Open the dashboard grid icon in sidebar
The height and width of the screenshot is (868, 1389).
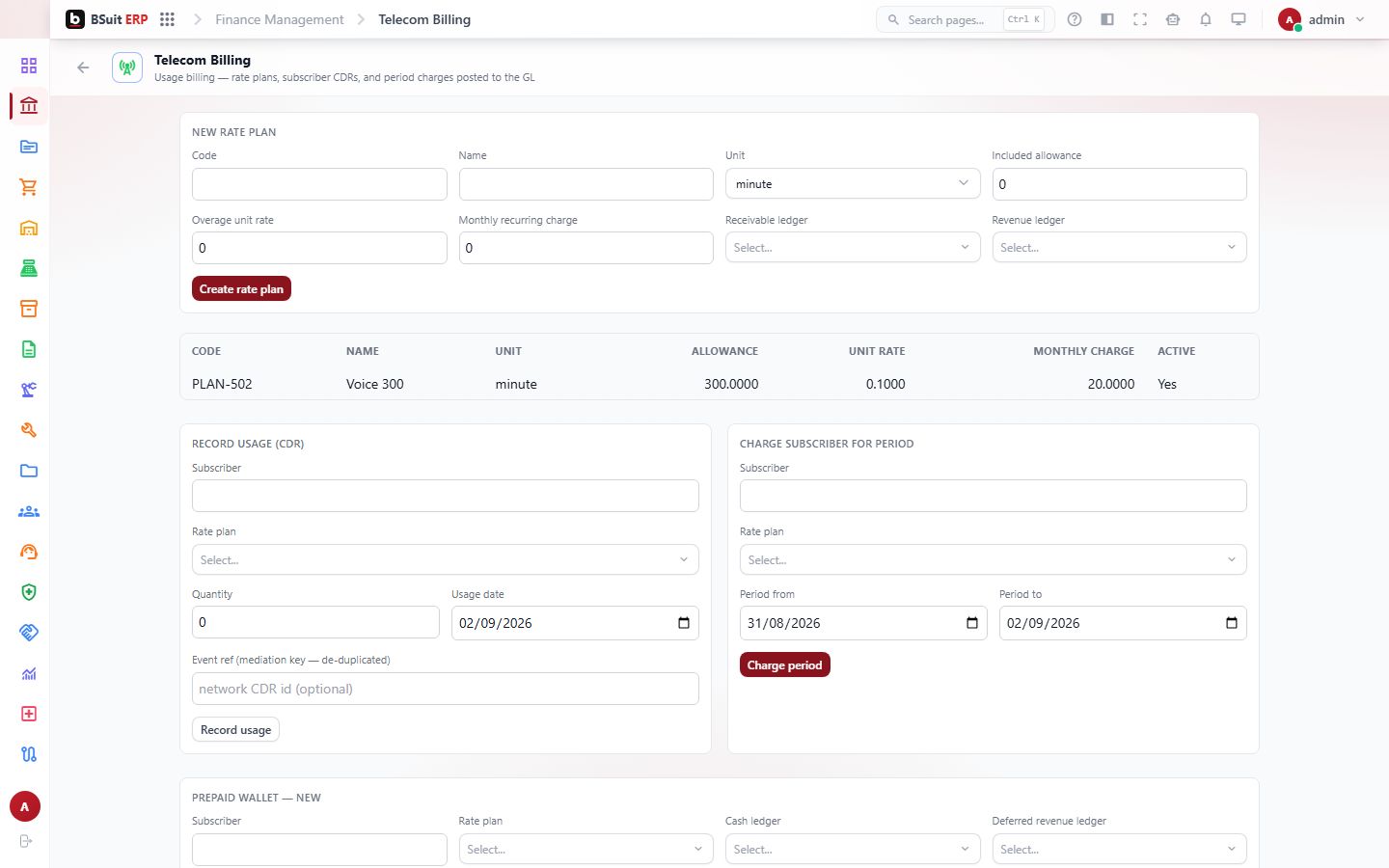(29, 66)
